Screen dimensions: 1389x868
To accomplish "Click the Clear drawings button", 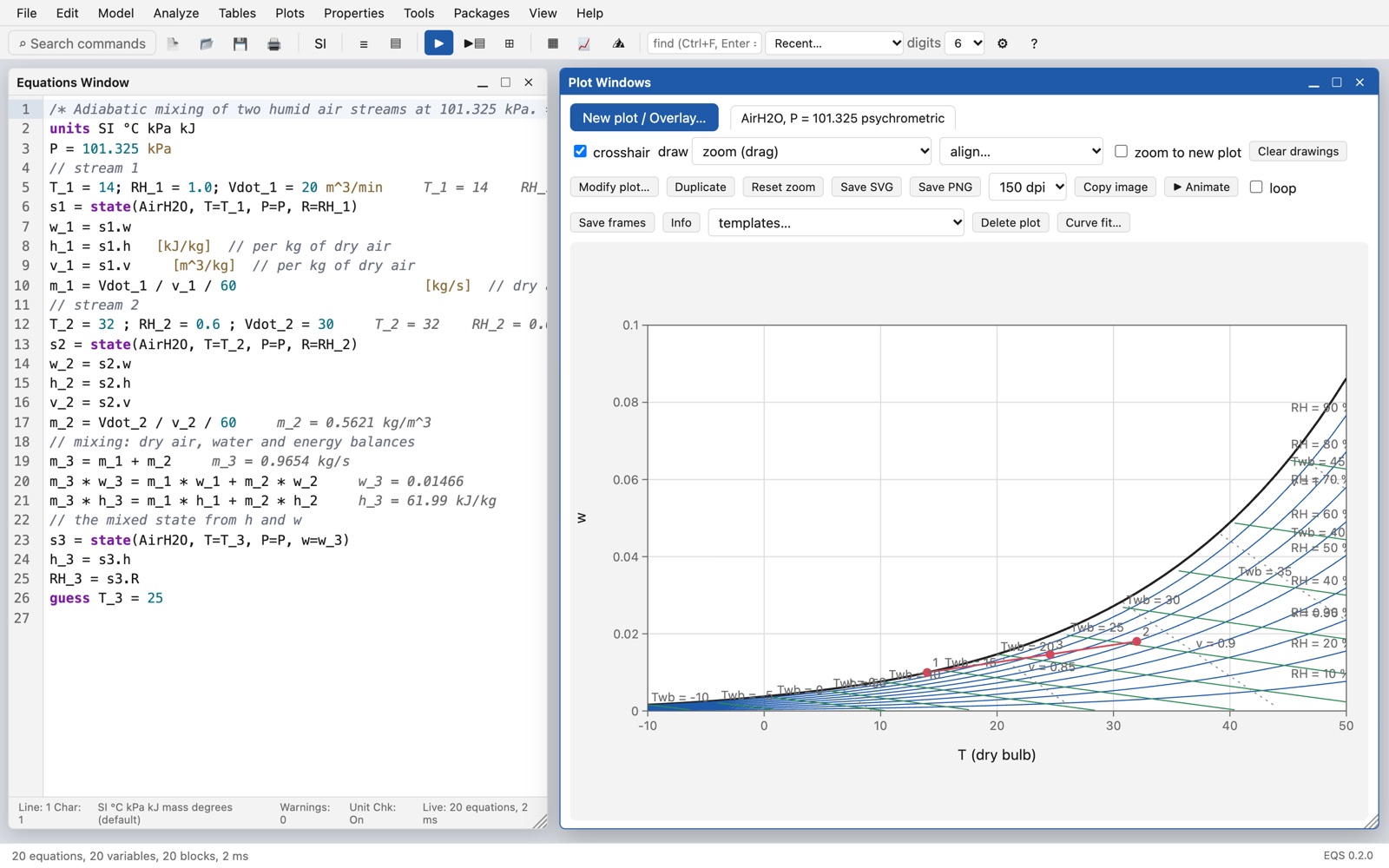I will pyautogui.click(x=1298, y=152).
